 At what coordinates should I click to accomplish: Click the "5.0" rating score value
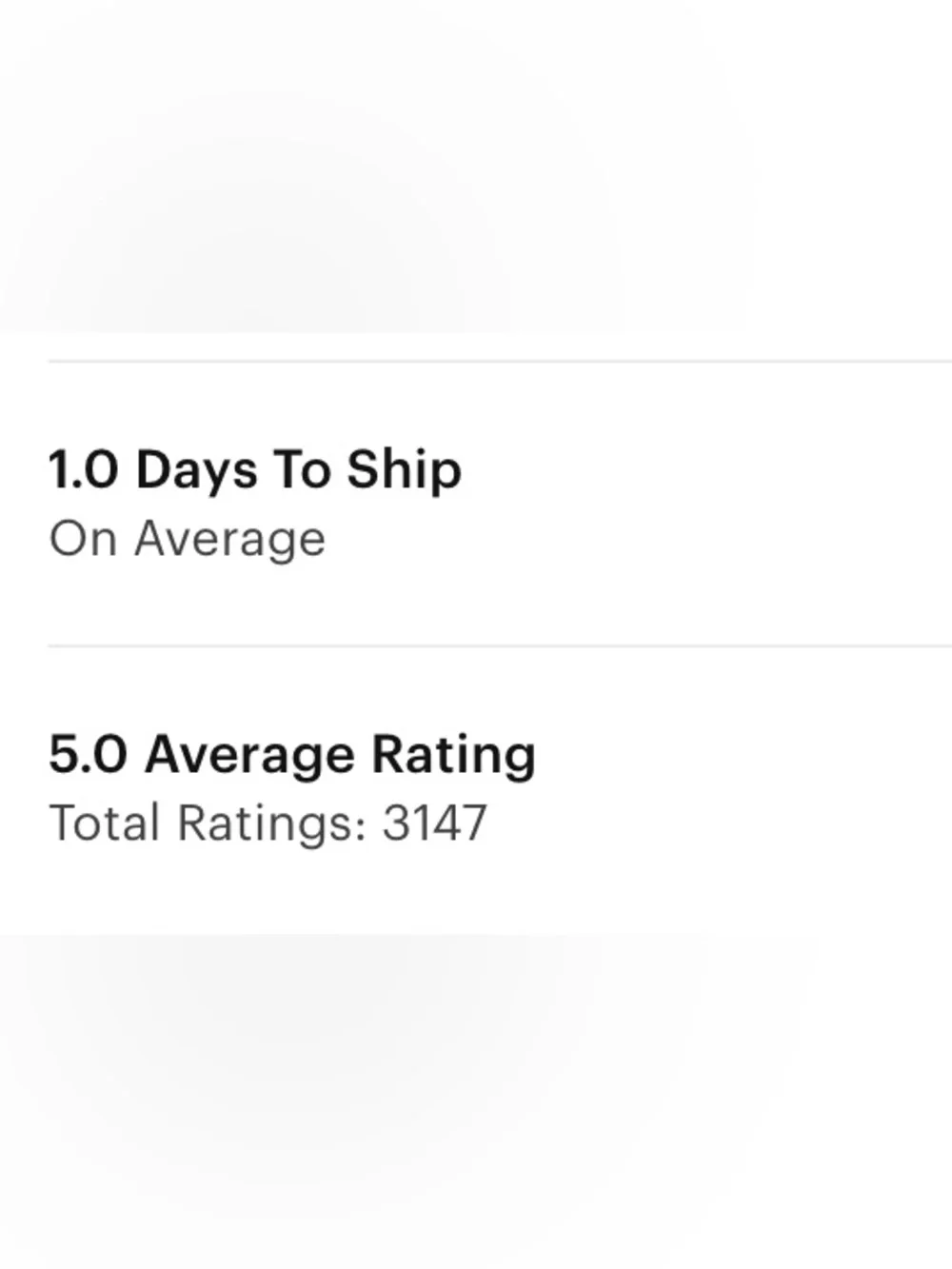88,755
